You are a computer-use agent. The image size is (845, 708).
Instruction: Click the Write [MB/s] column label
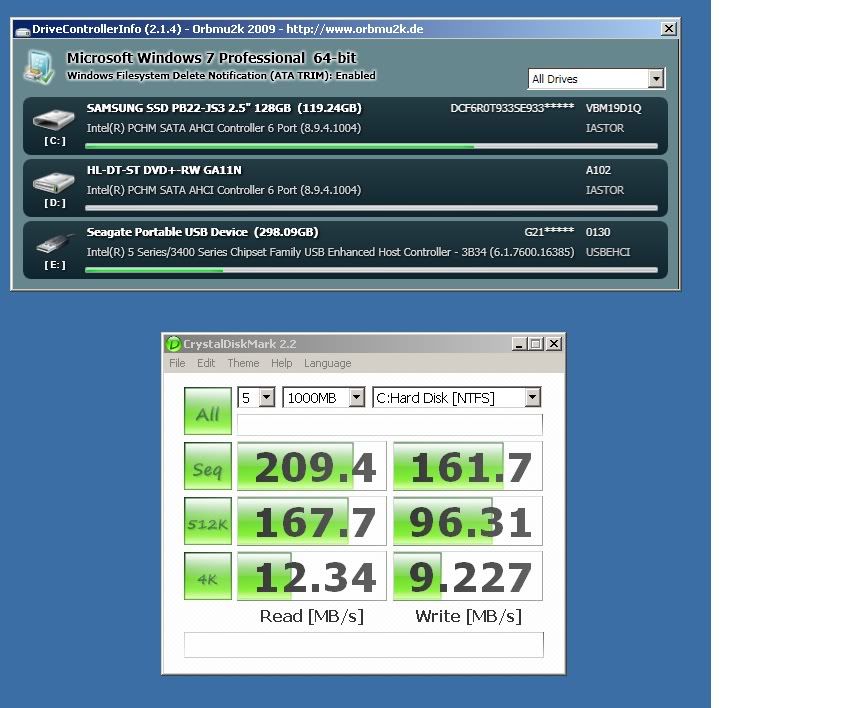pyautogui.click(x=468, y=616)
